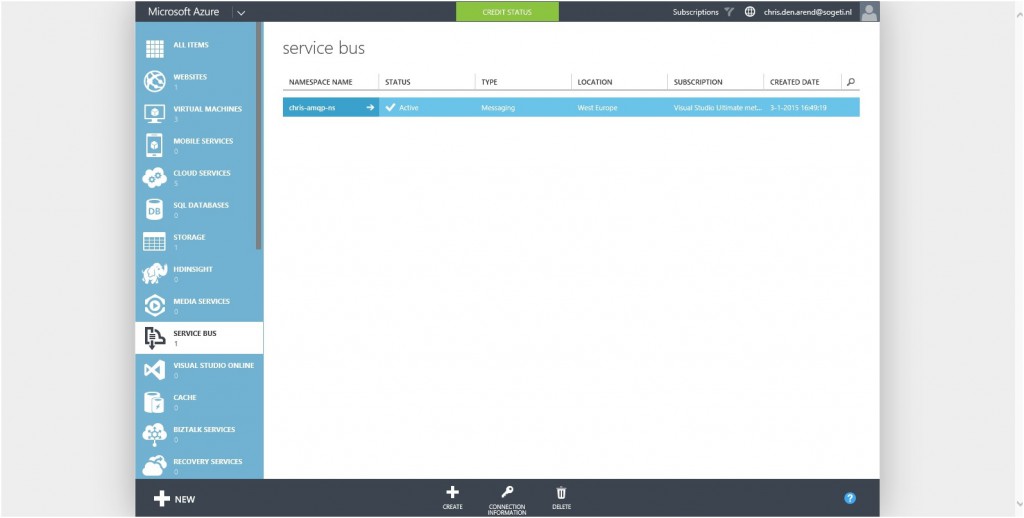The height and width of the screenshot is (518, 1024).
Task: Click the Subscriptions filter funnel icon
Action: [729, 12]
